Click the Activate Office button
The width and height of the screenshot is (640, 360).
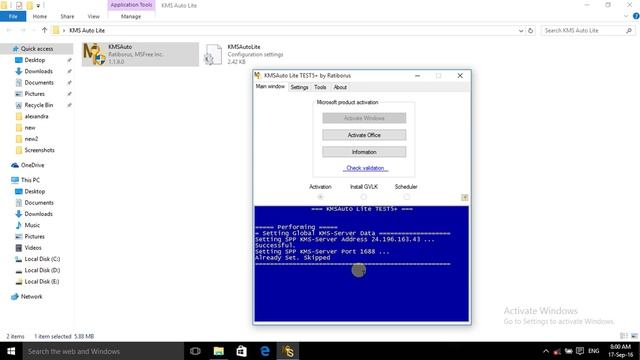[x=364, y=135]
